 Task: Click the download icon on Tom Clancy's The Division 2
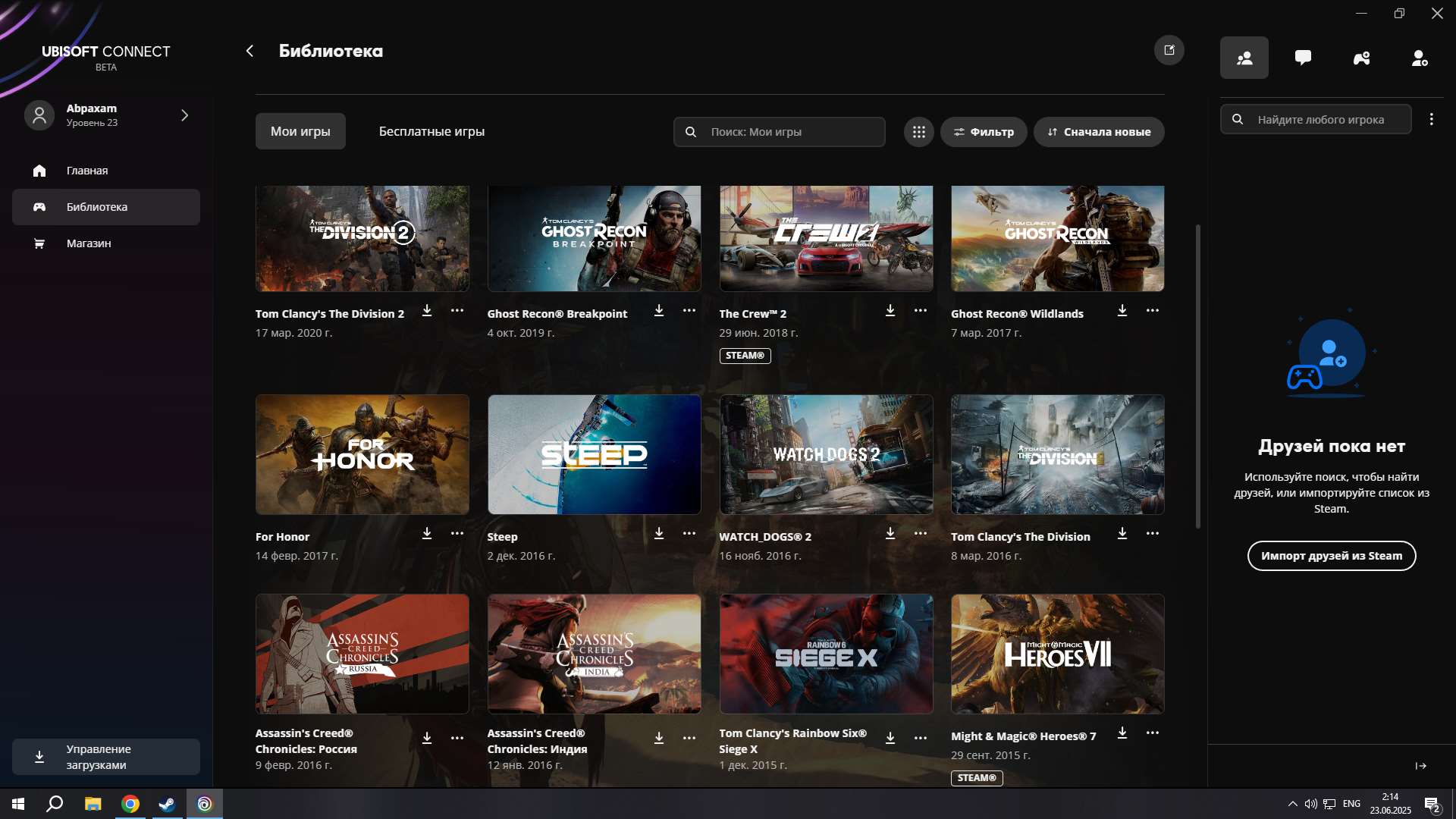tap(427, 310)
